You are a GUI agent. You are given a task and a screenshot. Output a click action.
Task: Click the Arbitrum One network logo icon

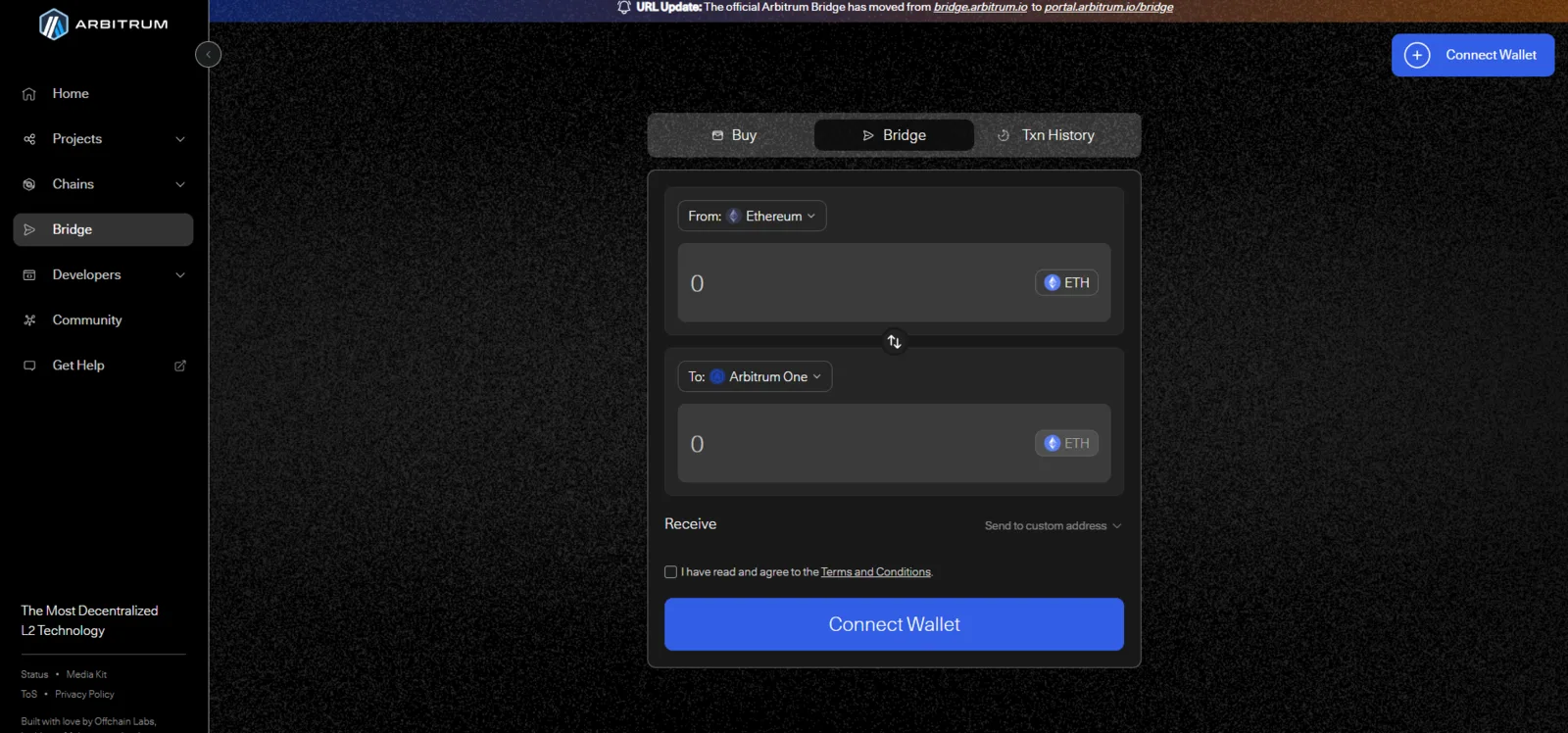717,377
